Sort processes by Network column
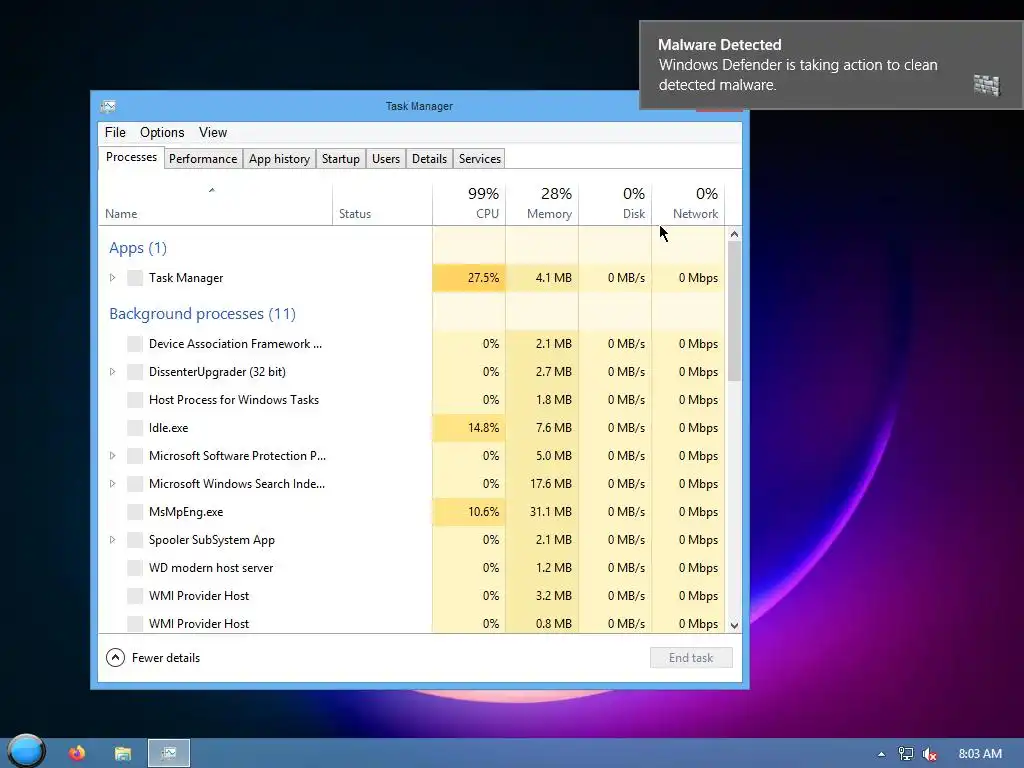This screenshot has height=768, width=1024. point(688,204)
